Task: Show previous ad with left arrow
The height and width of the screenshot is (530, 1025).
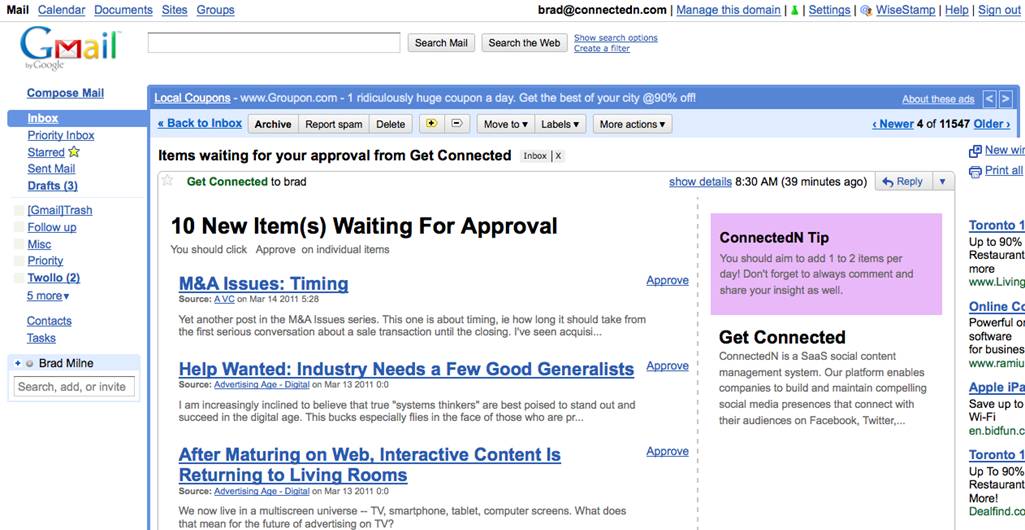Action: tap(990, 99)
